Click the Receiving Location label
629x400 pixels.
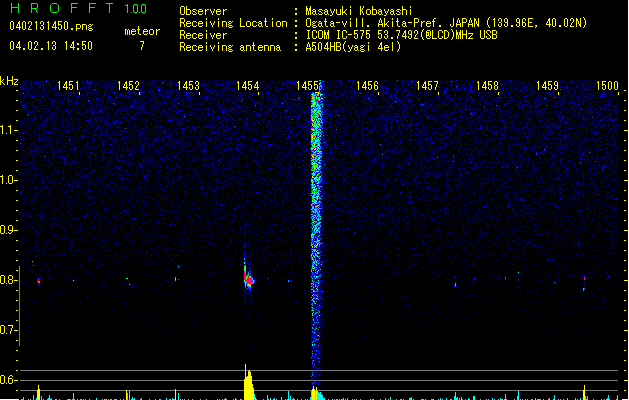point(233,23)
